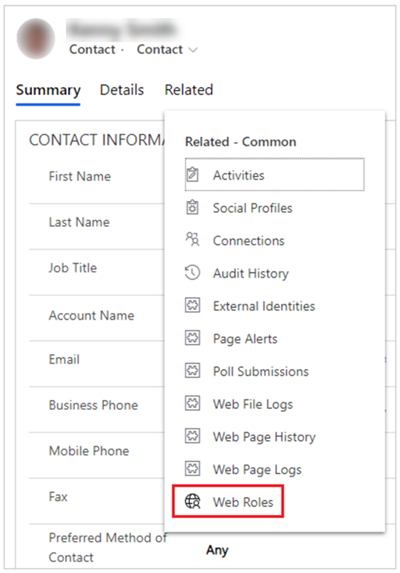
Task: Click the Activities clipboard icon
Action: 193,175
